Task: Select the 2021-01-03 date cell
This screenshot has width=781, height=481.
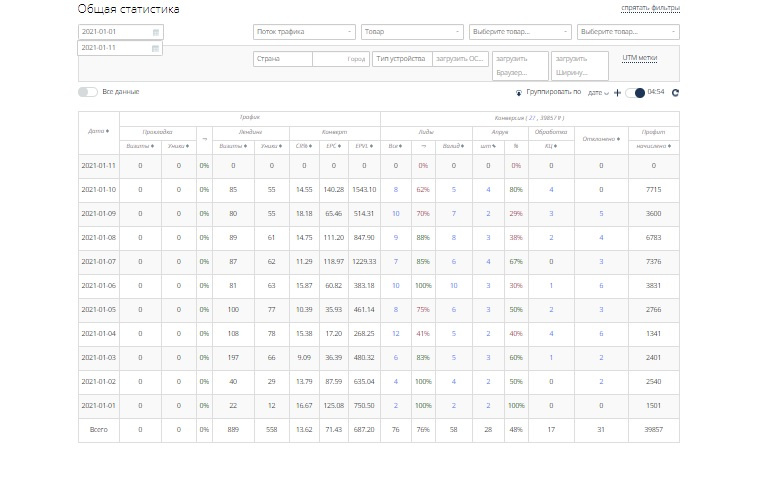Action: [x=99, y=358]
